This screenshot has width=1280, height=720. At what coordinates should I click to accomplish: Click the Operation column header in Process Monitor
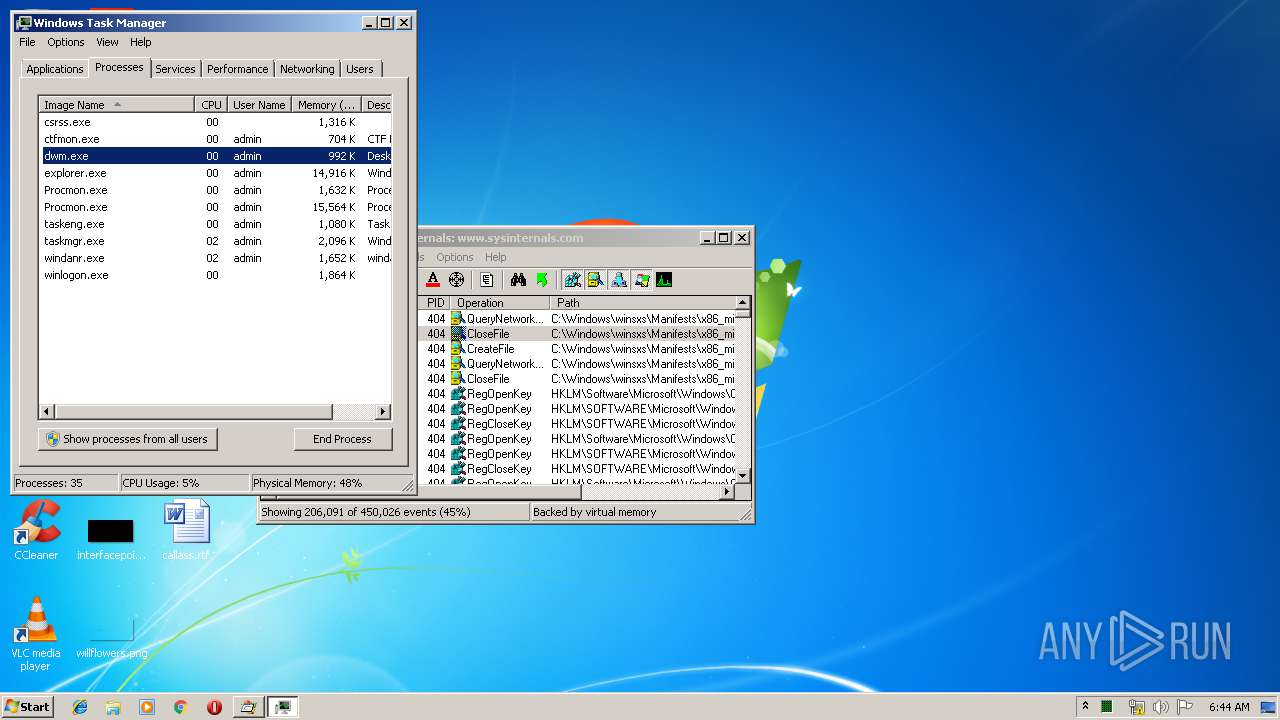pos(500,303)
